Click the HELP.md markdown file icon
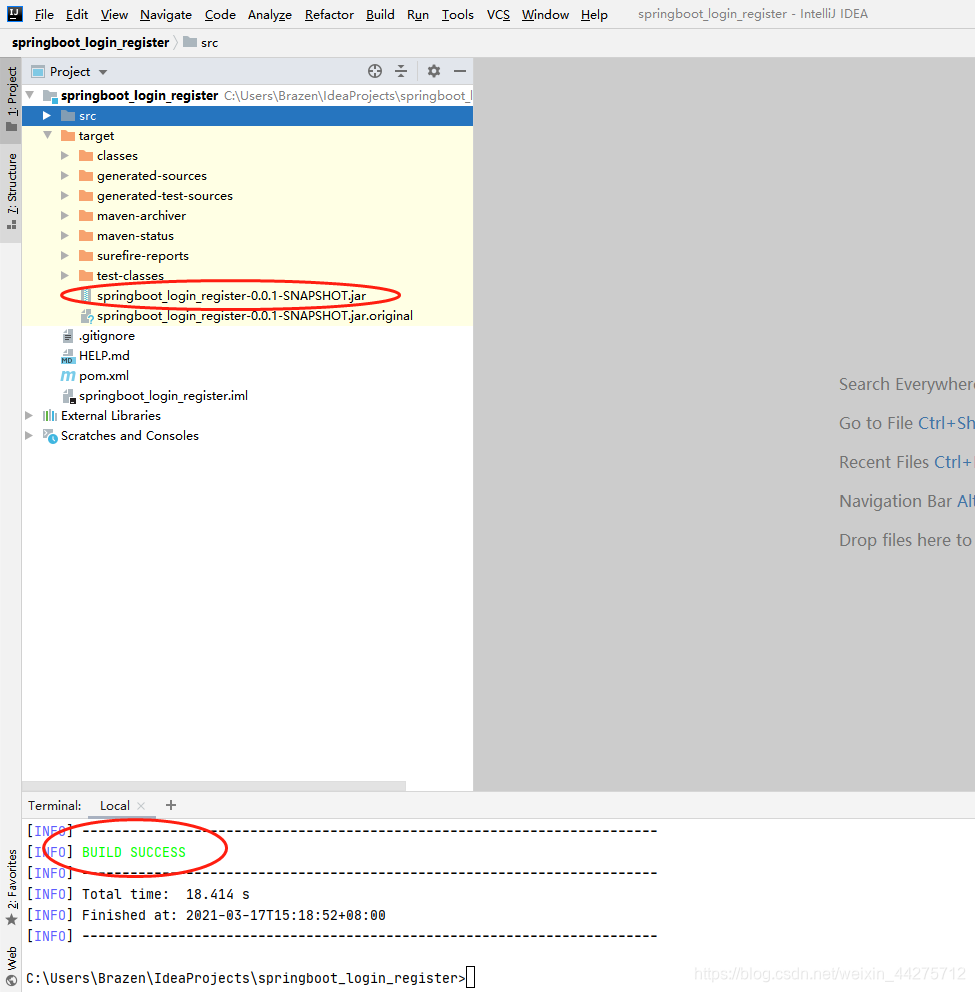Image resolution: width=975 pixels, height=992 pixels. (x=68, y=356)
